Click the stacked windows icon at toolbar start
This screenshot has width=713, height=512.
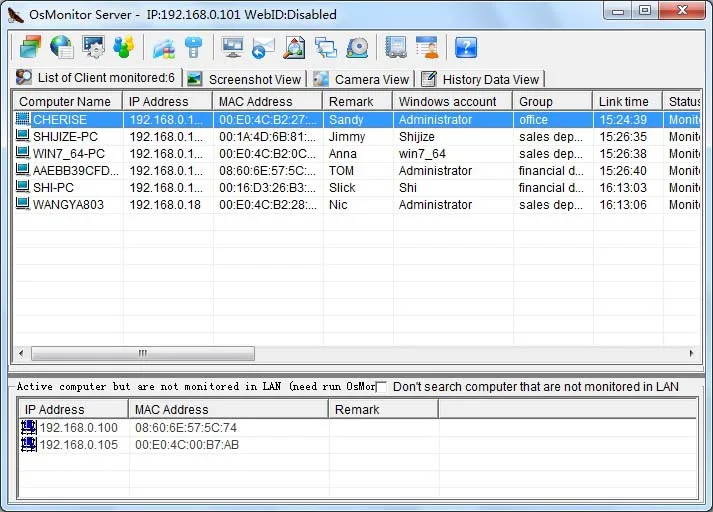(30, 47)
